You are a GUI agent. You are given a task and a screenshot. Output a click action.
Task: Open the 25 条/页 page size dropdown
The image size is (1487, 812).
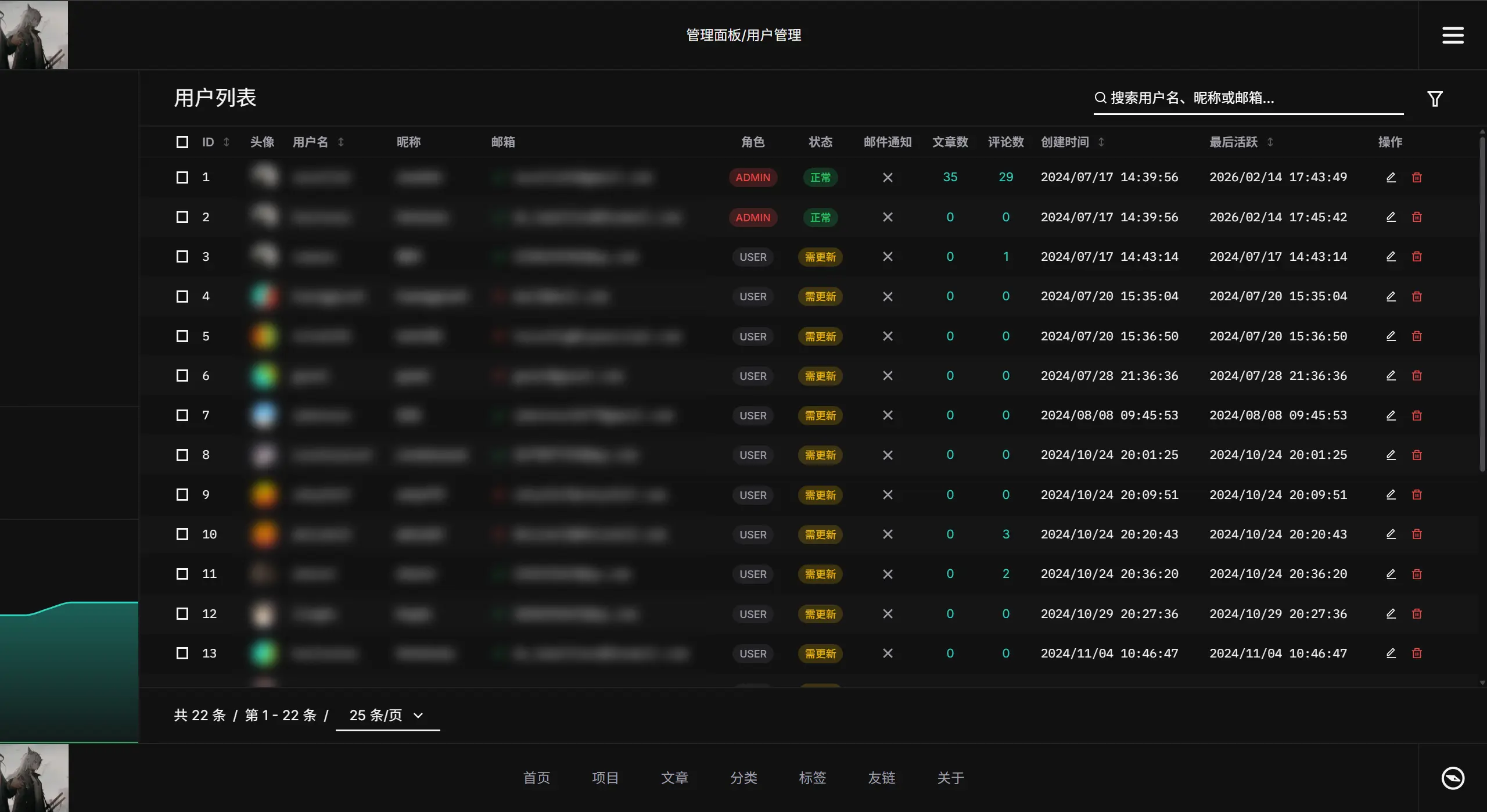point(387,716)
